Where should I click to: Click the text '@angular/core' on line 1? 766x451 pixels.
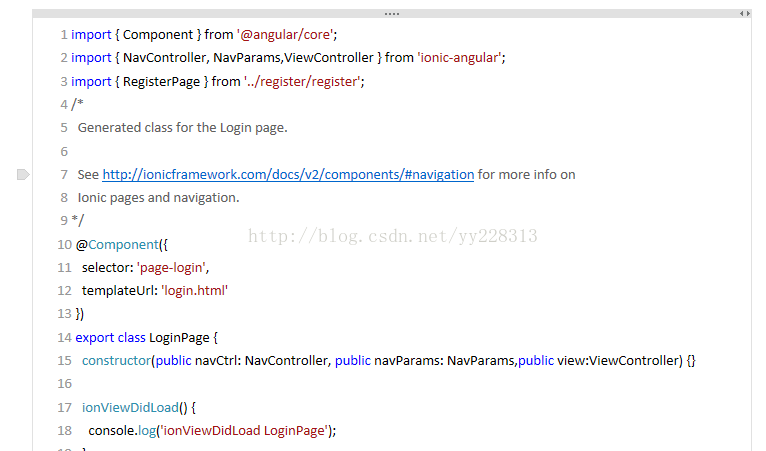285,35
